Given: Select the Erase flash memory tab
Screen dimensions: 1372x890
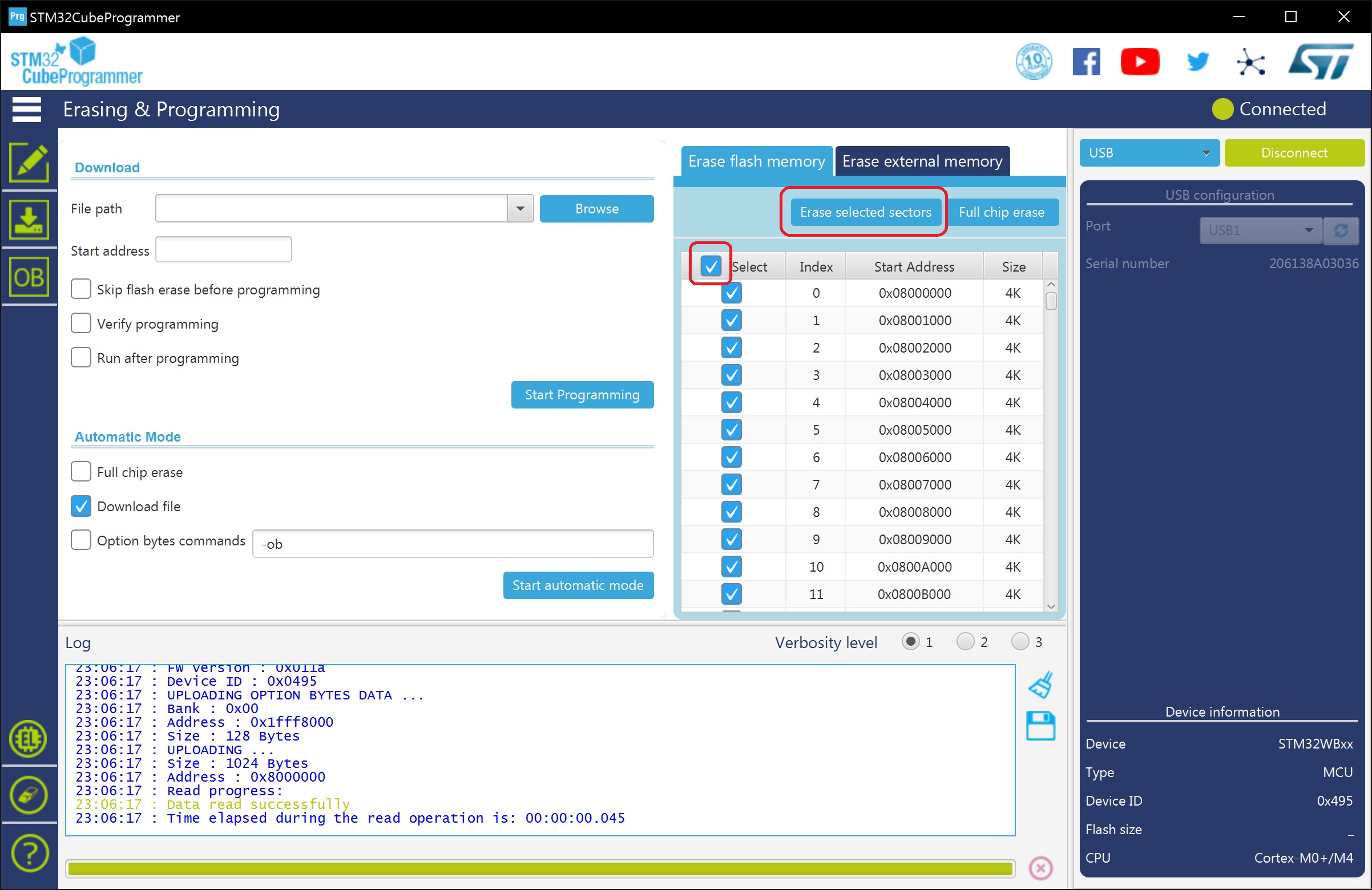Looking at the screenshot, I should click(756, 161).
